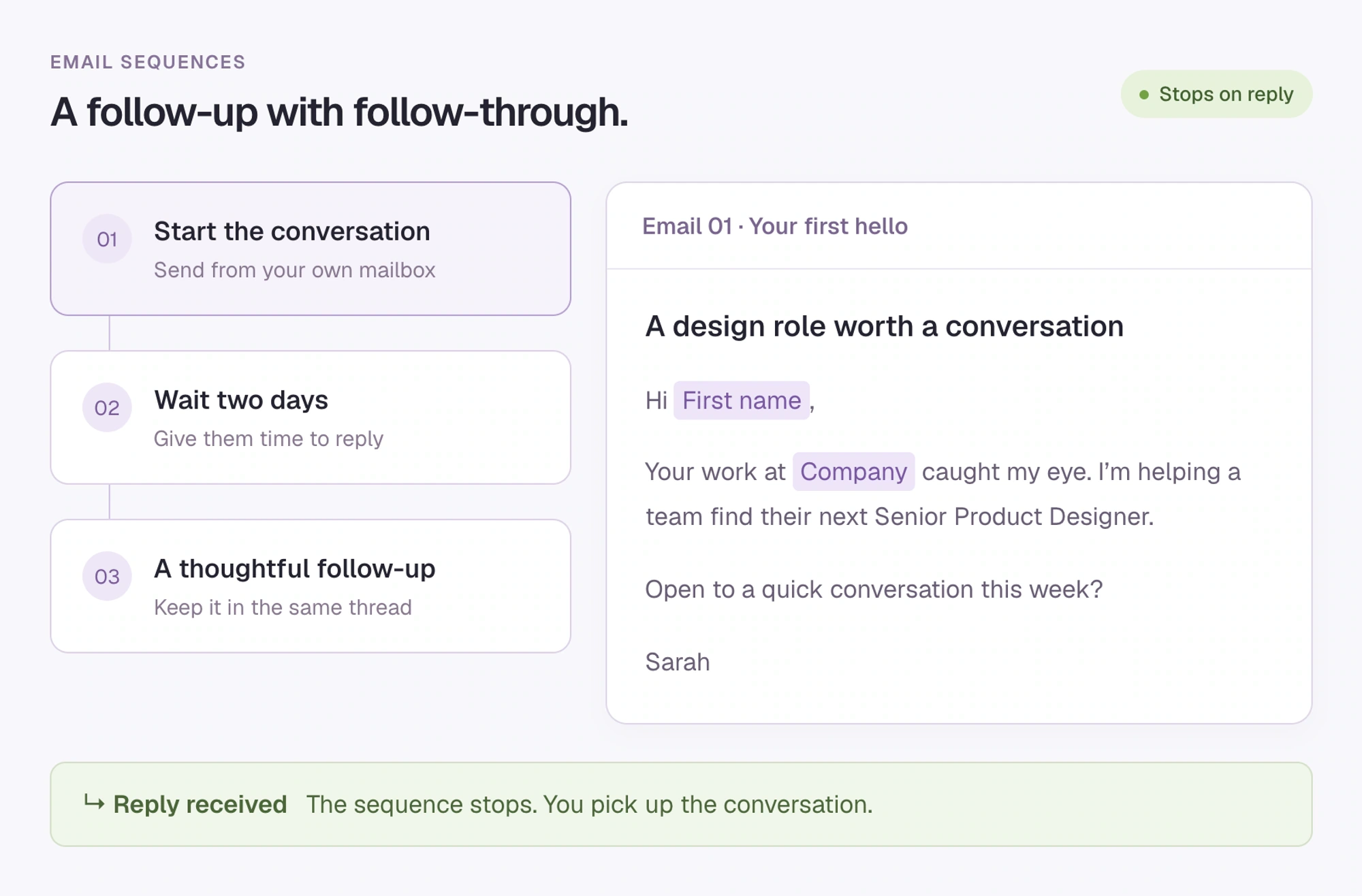Click the subject 'A design role worth a conversation'
This screenshot has height=896, width=1362.
[885, 326]
